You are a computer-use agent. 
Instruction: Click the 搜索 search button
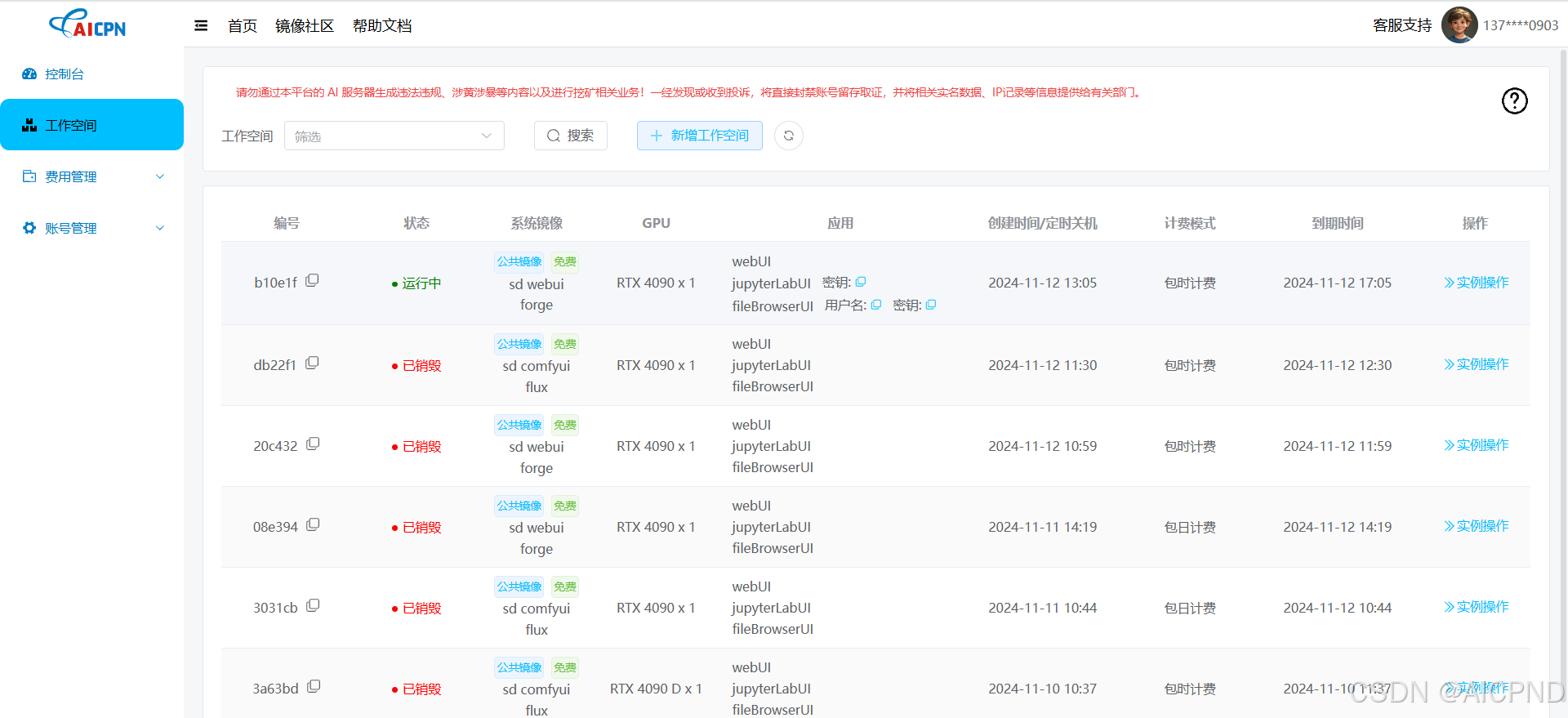coord(571,136)
